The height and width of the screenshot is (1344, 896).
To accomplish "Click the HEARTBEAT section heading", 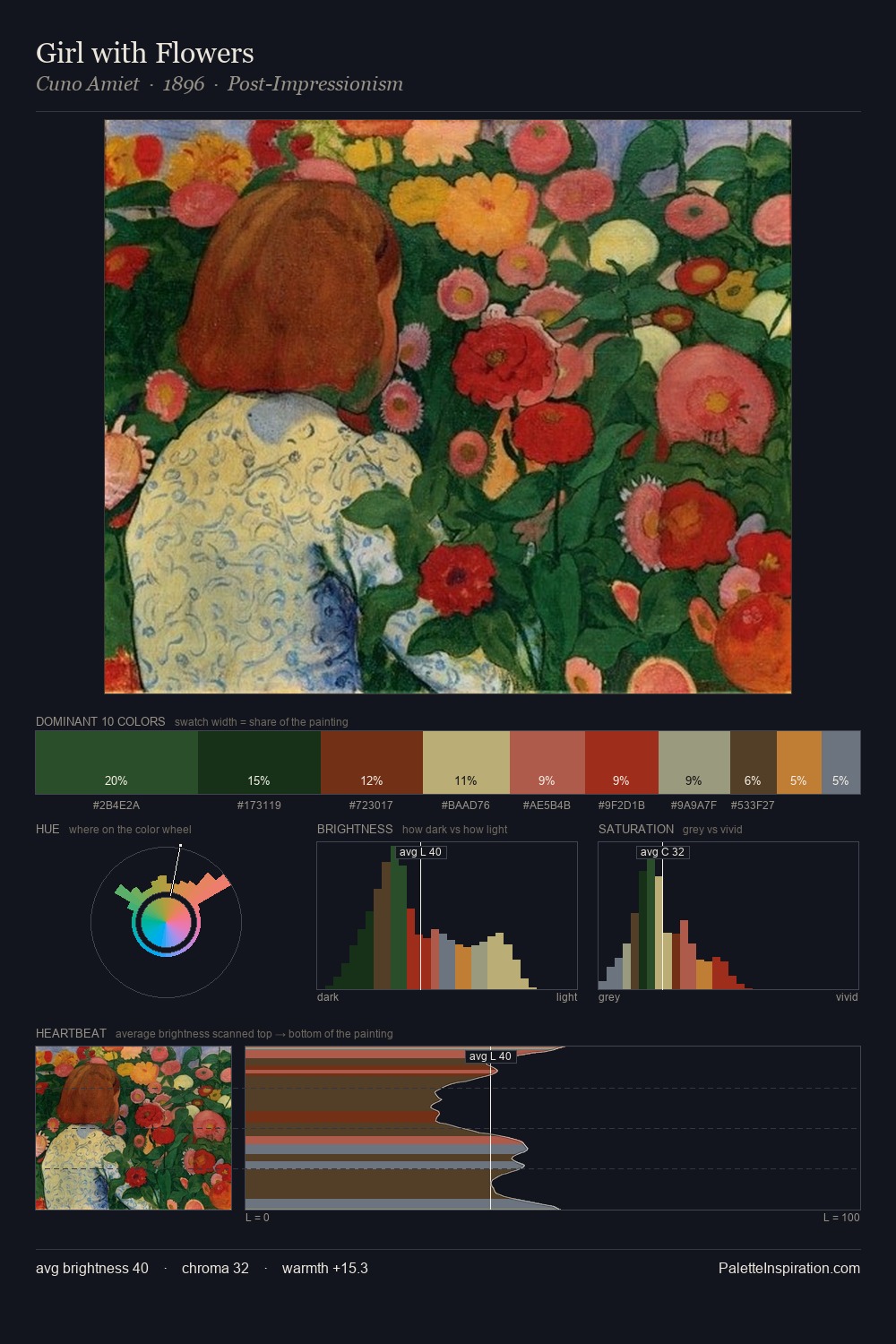I will tap(71, 1033).
